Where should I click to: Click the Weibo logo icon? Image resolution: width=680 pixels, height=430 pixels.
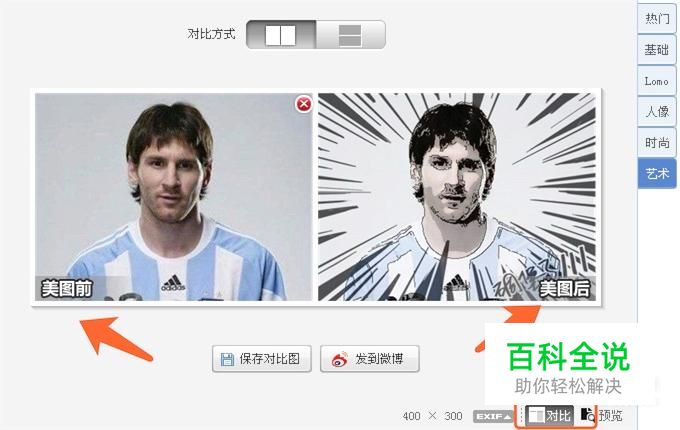pyautogui.click(x=340, y=359)
